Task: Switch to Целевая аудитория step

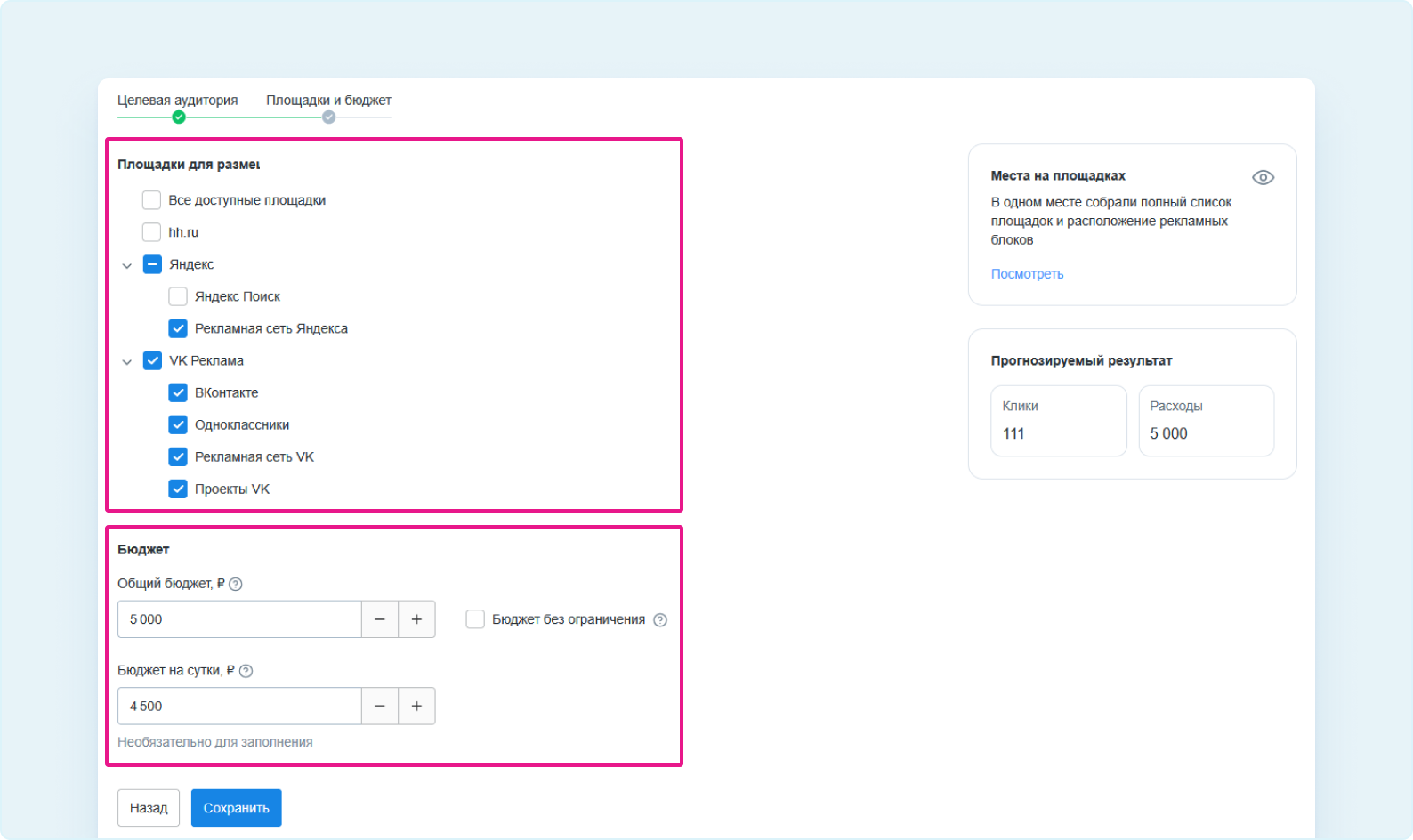Action: (x=178, y=101)
